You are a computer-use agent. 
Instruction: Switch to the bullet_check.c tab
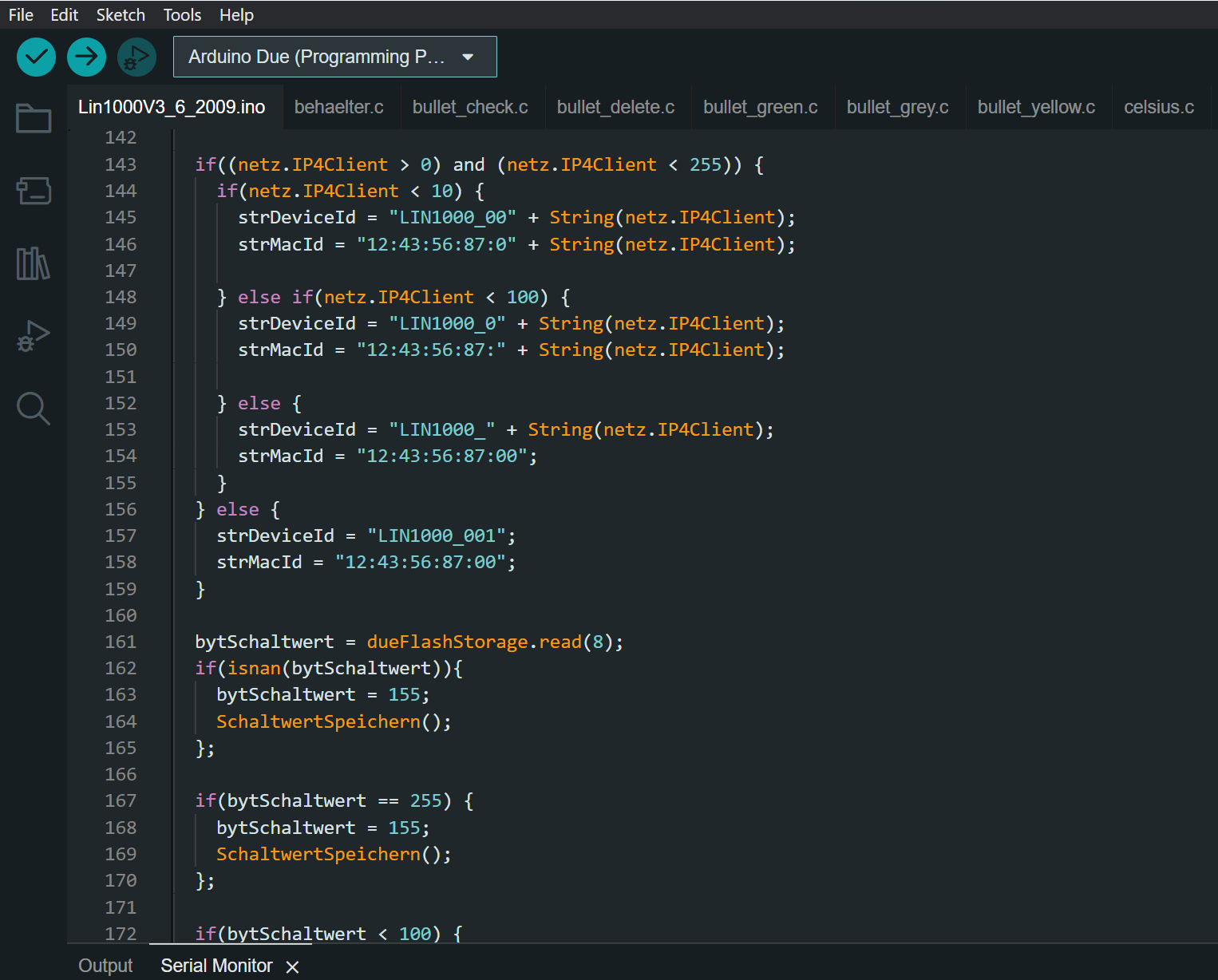469,107
